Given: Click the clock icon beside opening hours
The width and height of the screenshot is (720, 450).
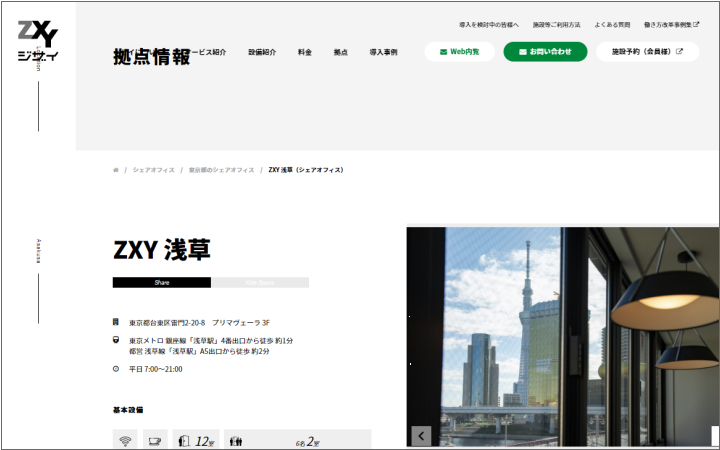Looking at the screenshot, I should 116,369.
